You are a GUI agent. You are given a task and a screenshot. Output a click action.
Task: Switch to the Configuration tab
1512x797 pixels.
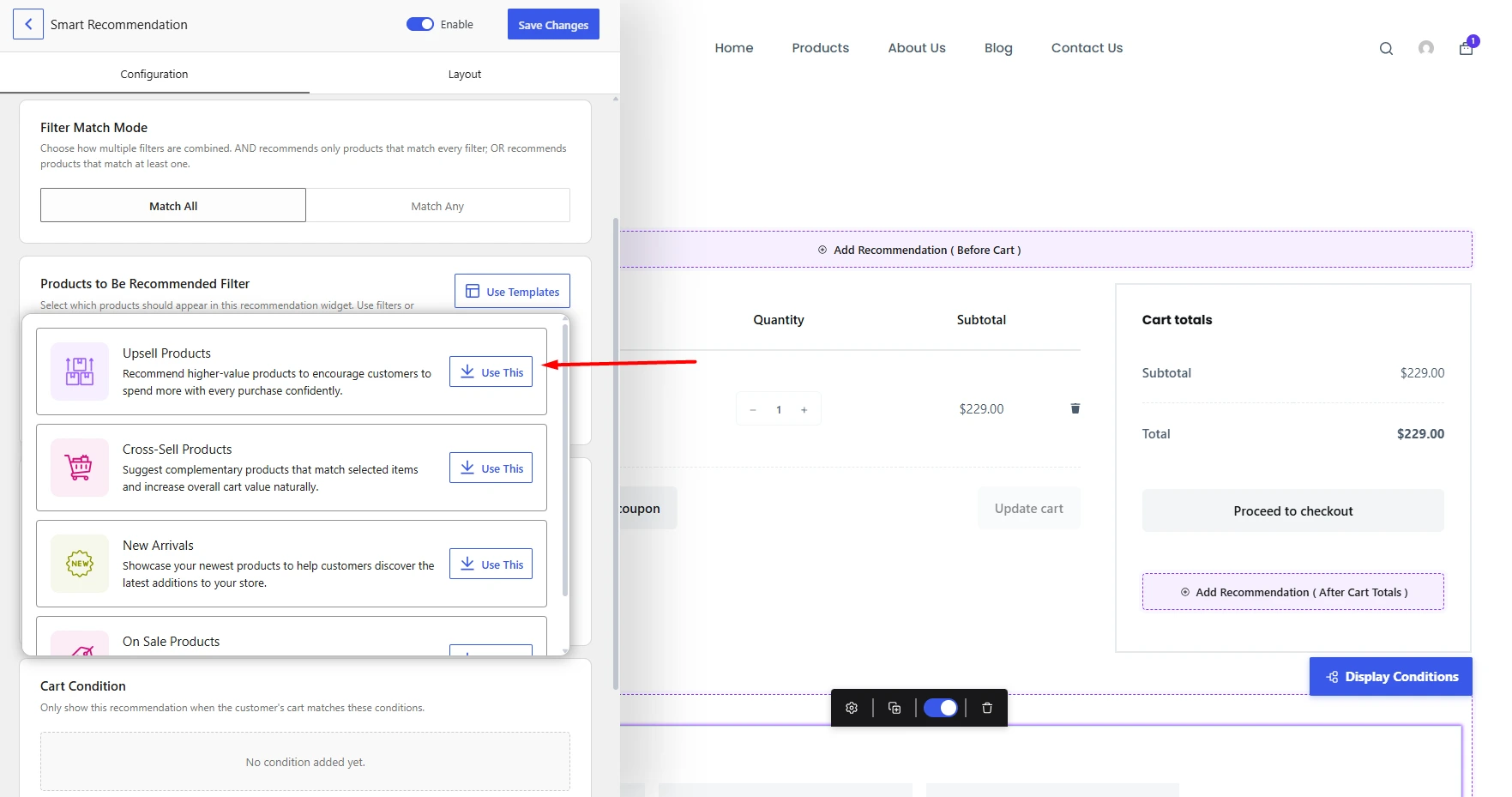coord(154,75)
